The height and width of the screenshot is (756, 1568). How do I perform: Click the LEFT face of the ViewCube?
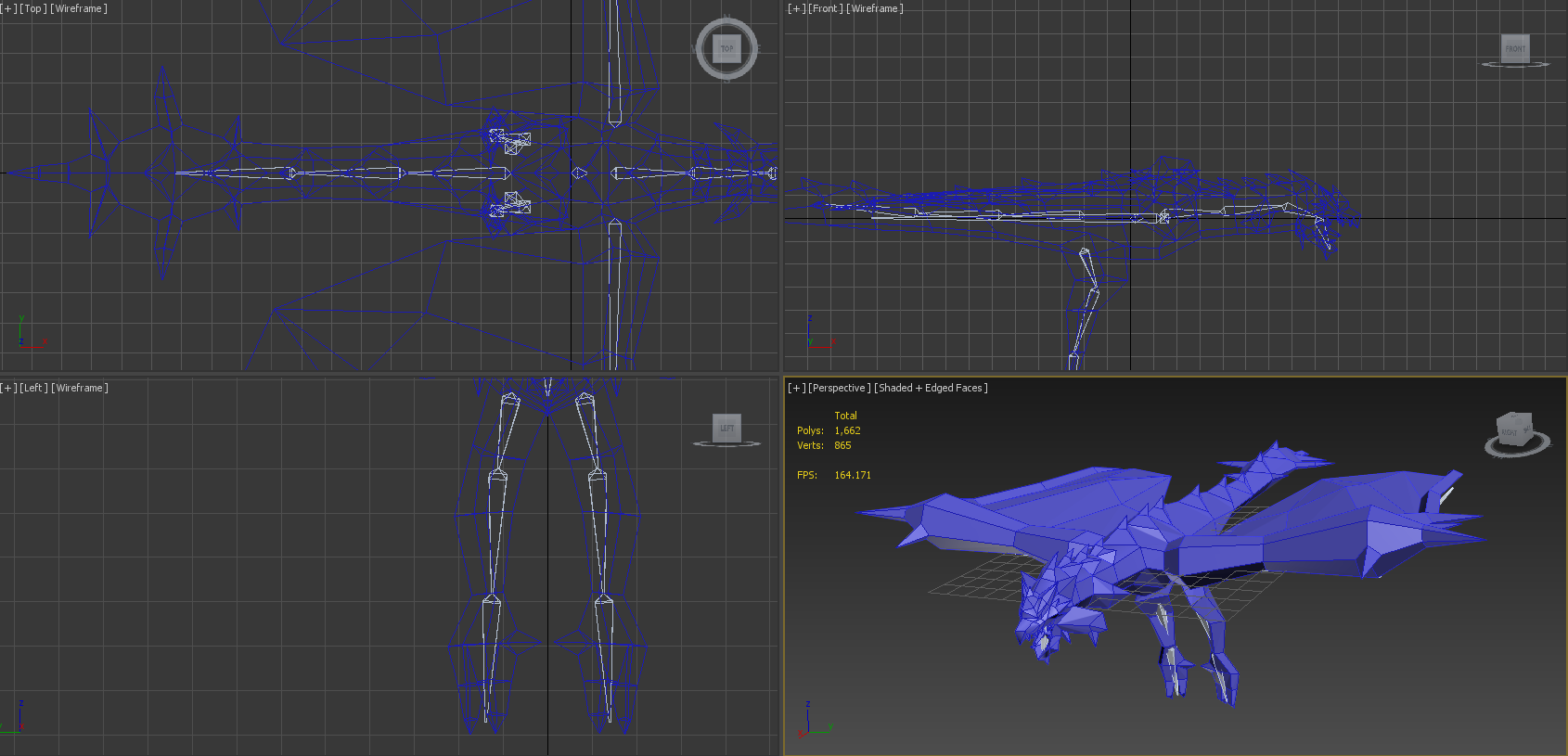726,428
